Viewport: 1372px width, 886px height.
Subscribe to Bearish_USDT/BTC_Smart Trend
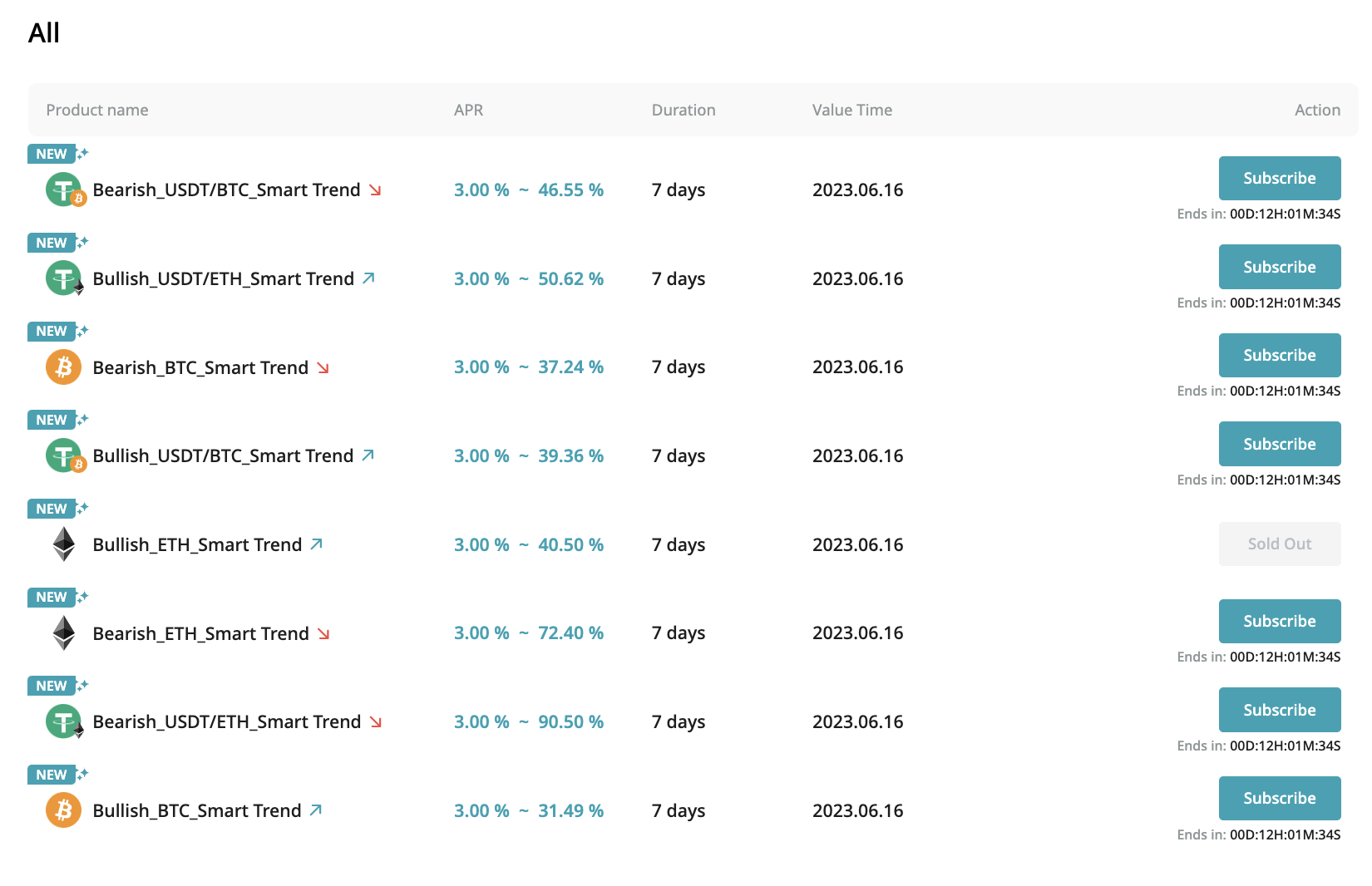tap(1279, 178)
